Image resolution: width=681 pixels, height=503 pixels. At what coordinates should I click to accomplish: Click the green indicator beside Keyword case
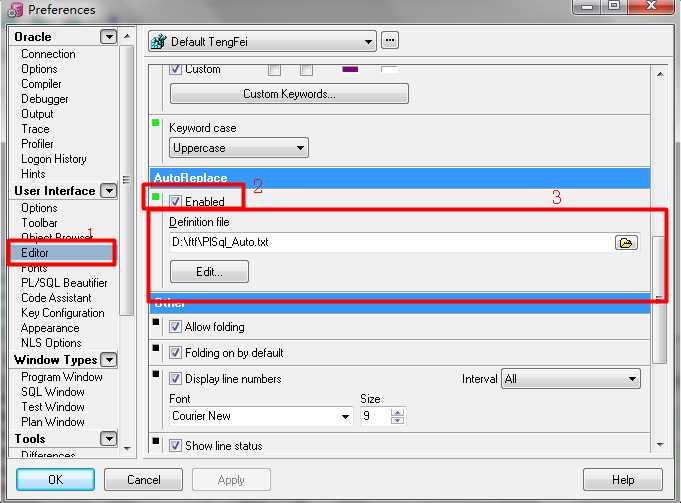155,122
